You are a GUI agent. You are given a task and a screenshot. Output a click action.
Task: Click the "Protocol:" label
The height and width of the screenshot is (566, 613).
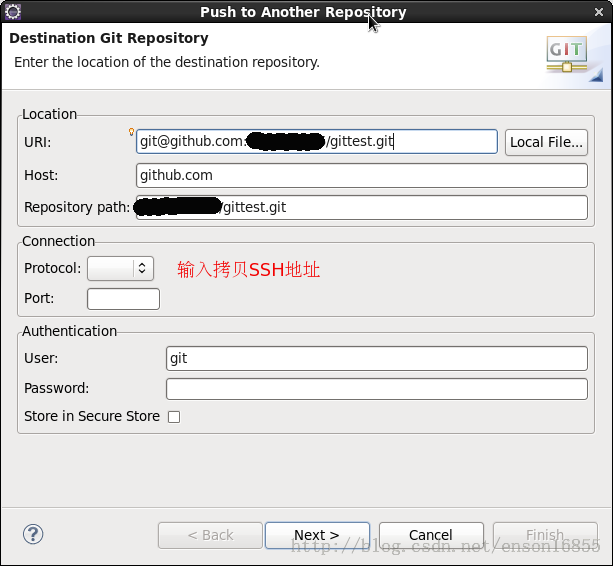(x=52, y=269)
